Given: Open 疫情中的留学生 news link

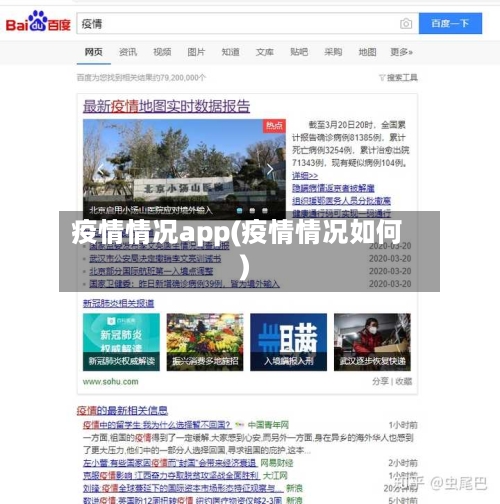Looking at the screenshot, I should (x=157, y=425).
